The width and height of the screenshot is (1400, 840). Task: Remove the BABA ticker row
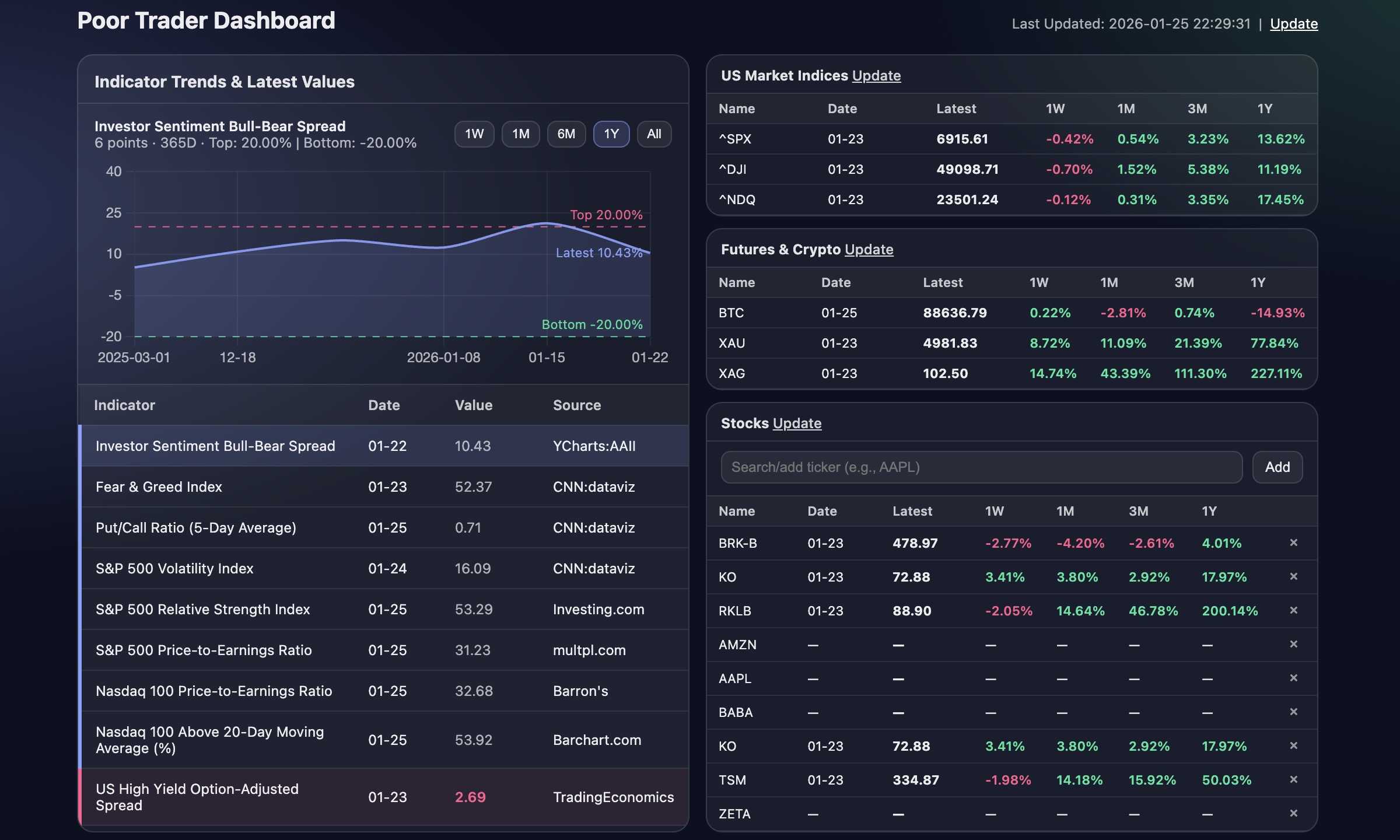point(1293,712)
